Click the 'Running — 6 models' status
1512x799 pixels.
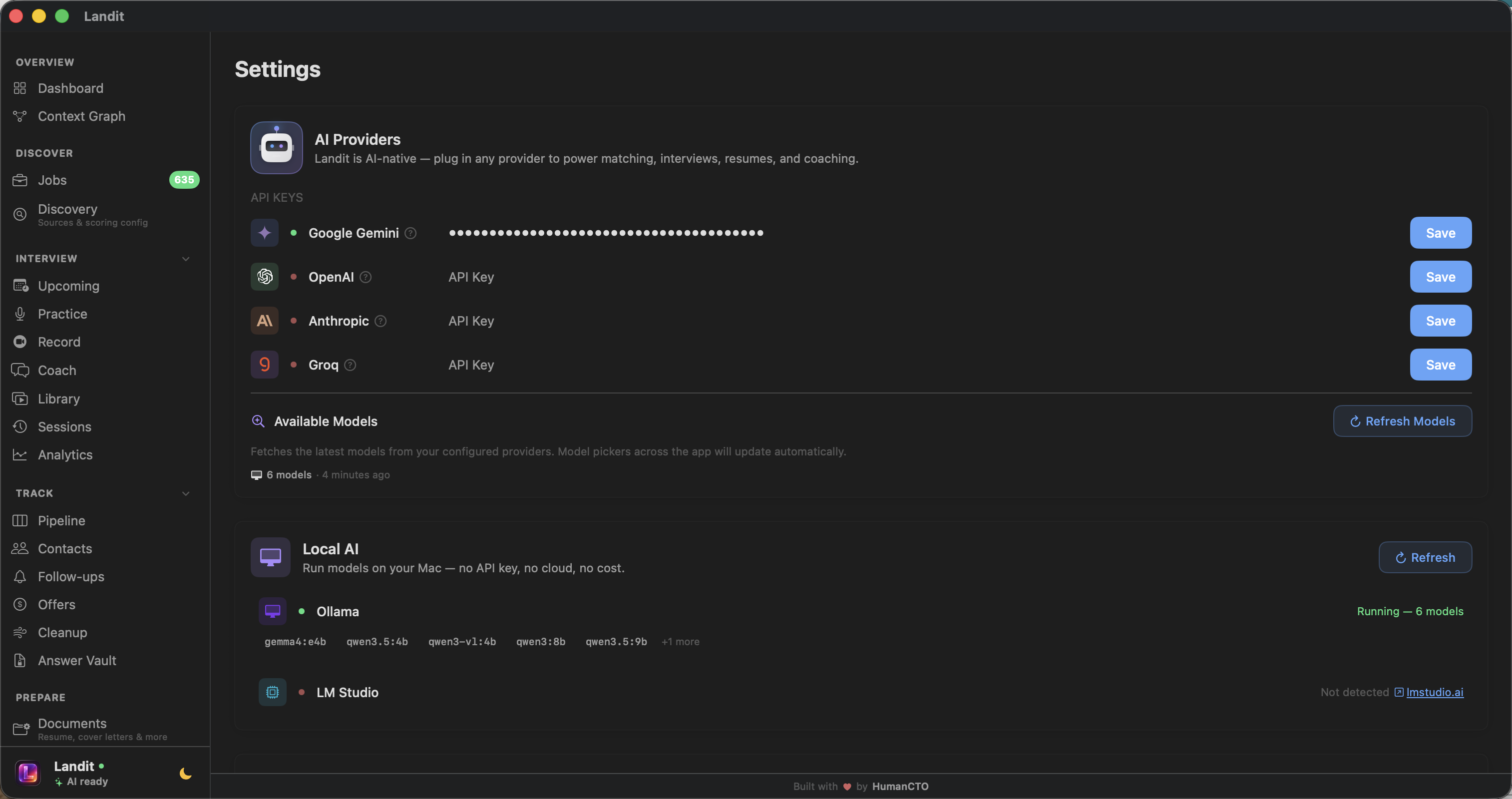click(1410, 611)
